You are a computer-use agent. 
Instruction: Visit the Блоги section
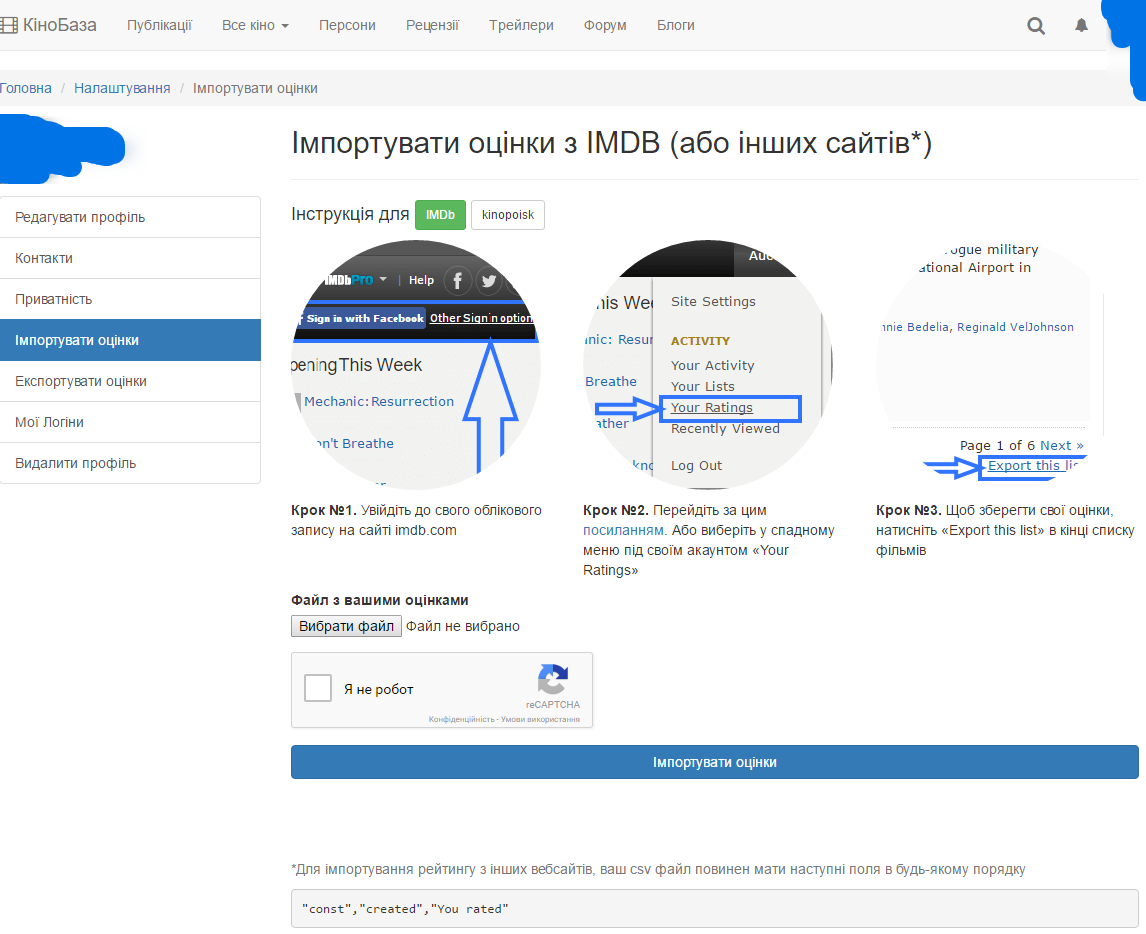(x=675, y=26)
